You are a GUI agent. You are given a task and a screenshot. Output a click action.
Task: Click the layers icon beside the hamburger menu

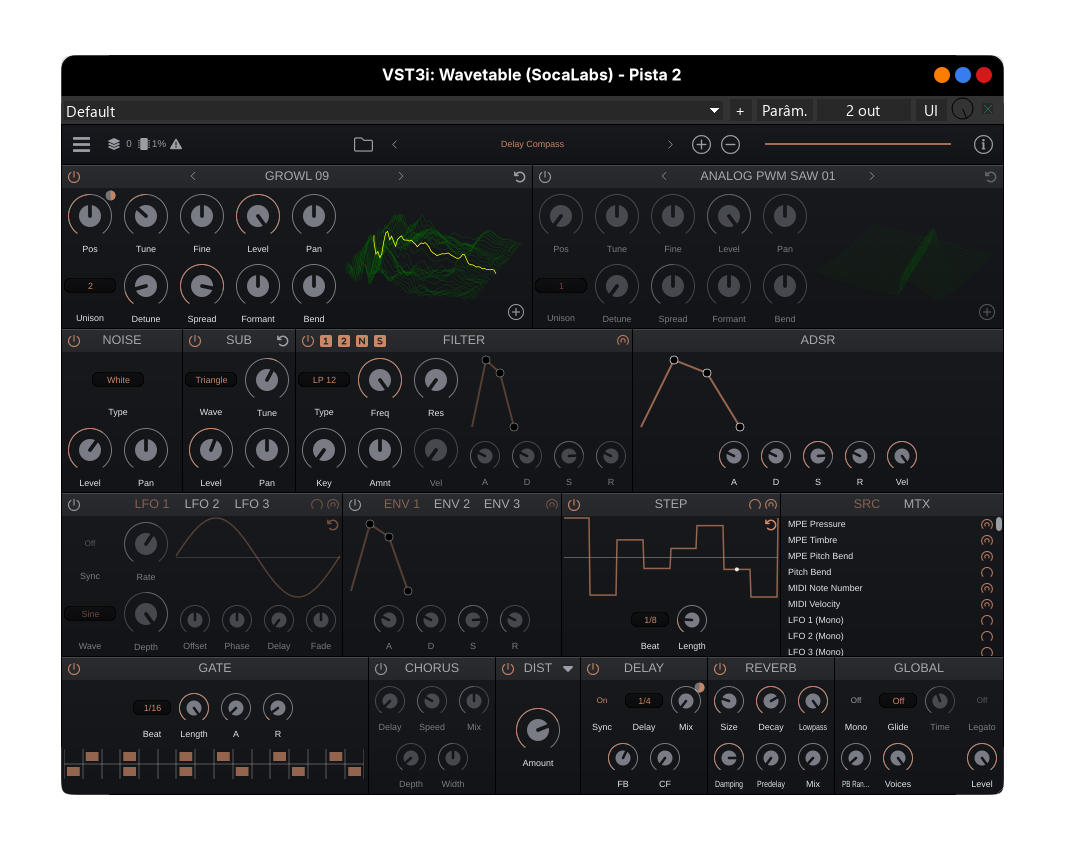(x=113, y=143)
